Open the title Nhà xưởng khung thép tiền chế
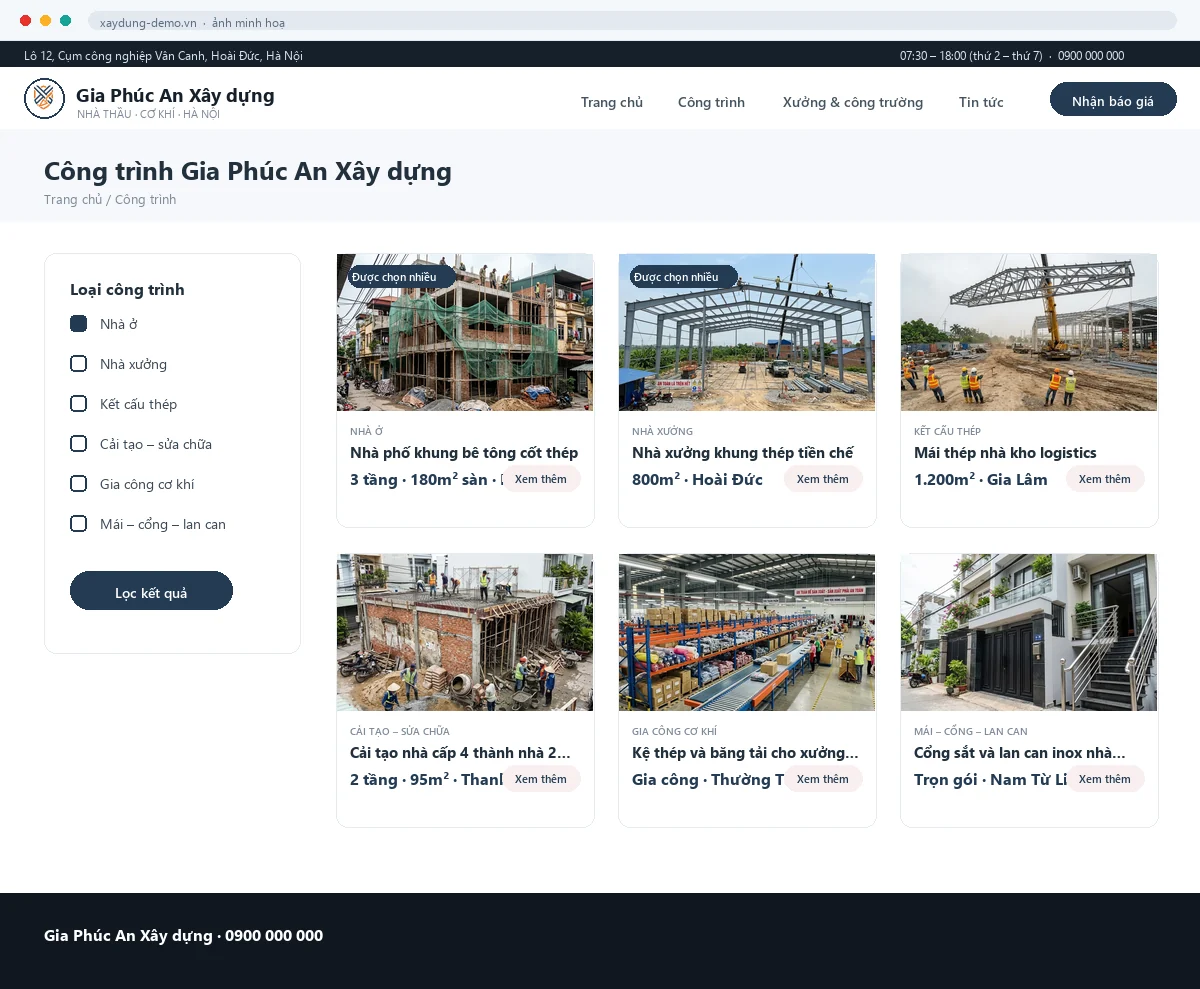1200x989 pixels. 743,453
